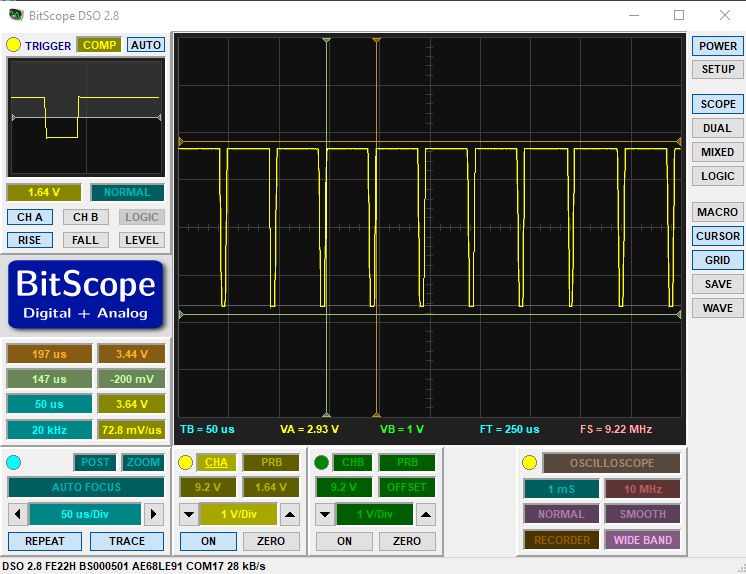Toggle SMOOTH display option
This screenshot has width=746, height=574.
coord(643,514)
